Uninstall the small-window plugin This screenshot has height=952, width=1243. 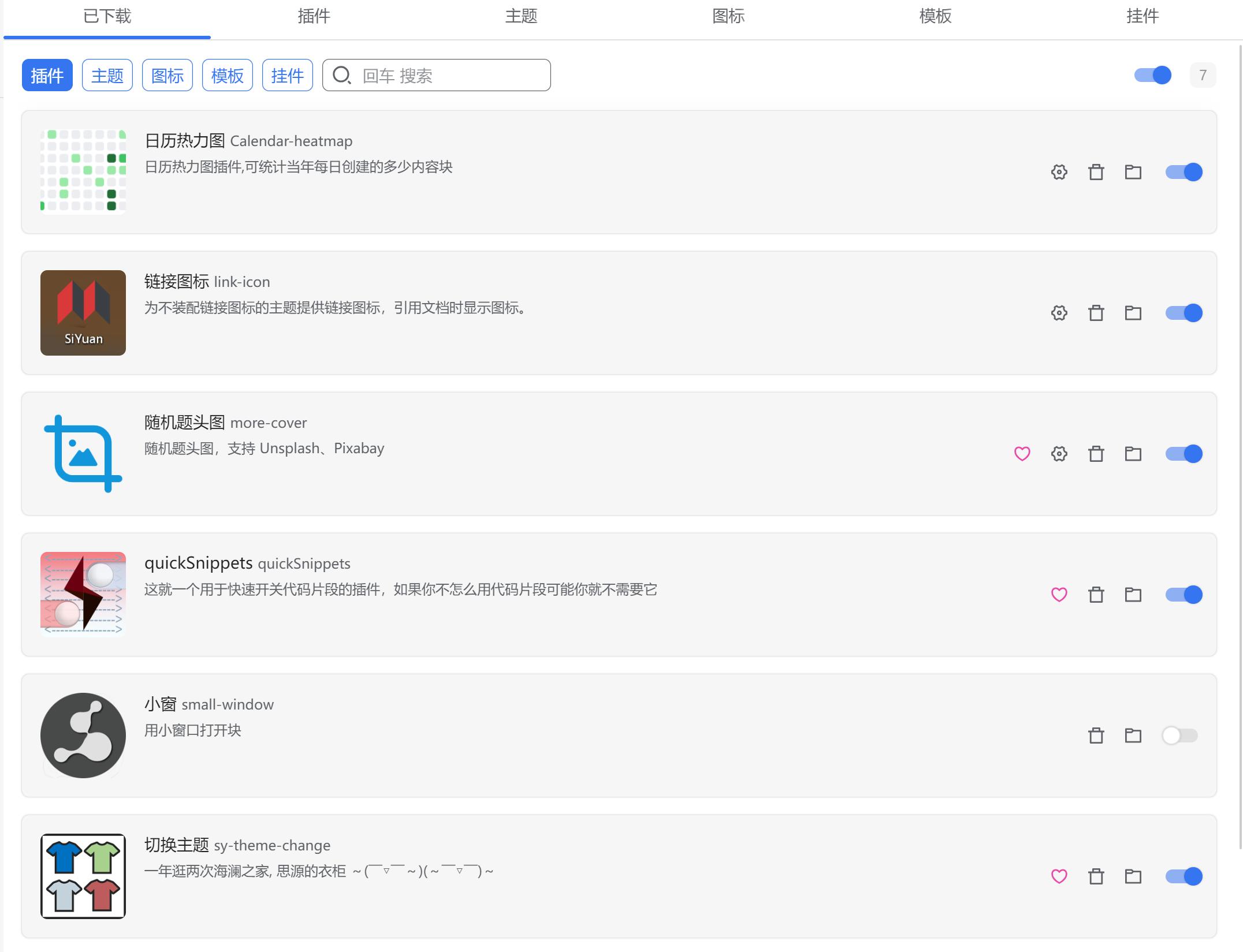[x=1096, y=736]
